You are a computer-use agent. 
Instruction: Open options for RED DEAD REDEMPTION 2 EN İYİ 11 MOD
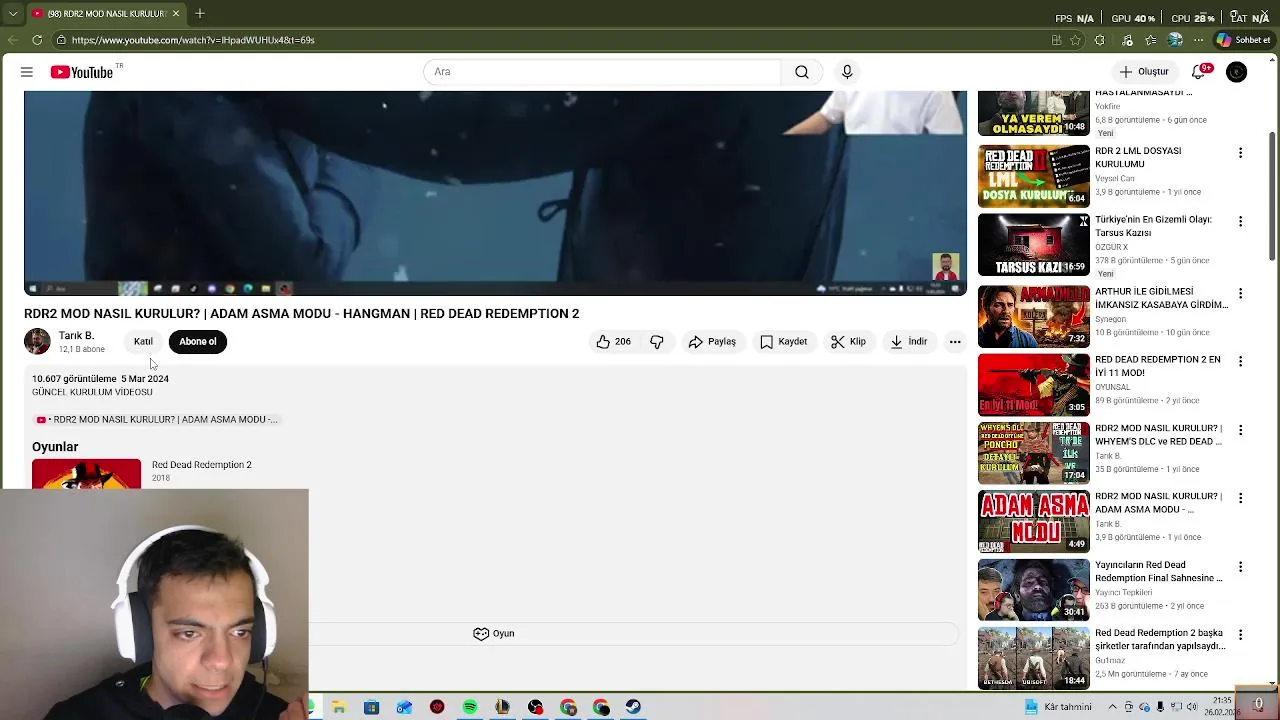(x=1240, y=361)
